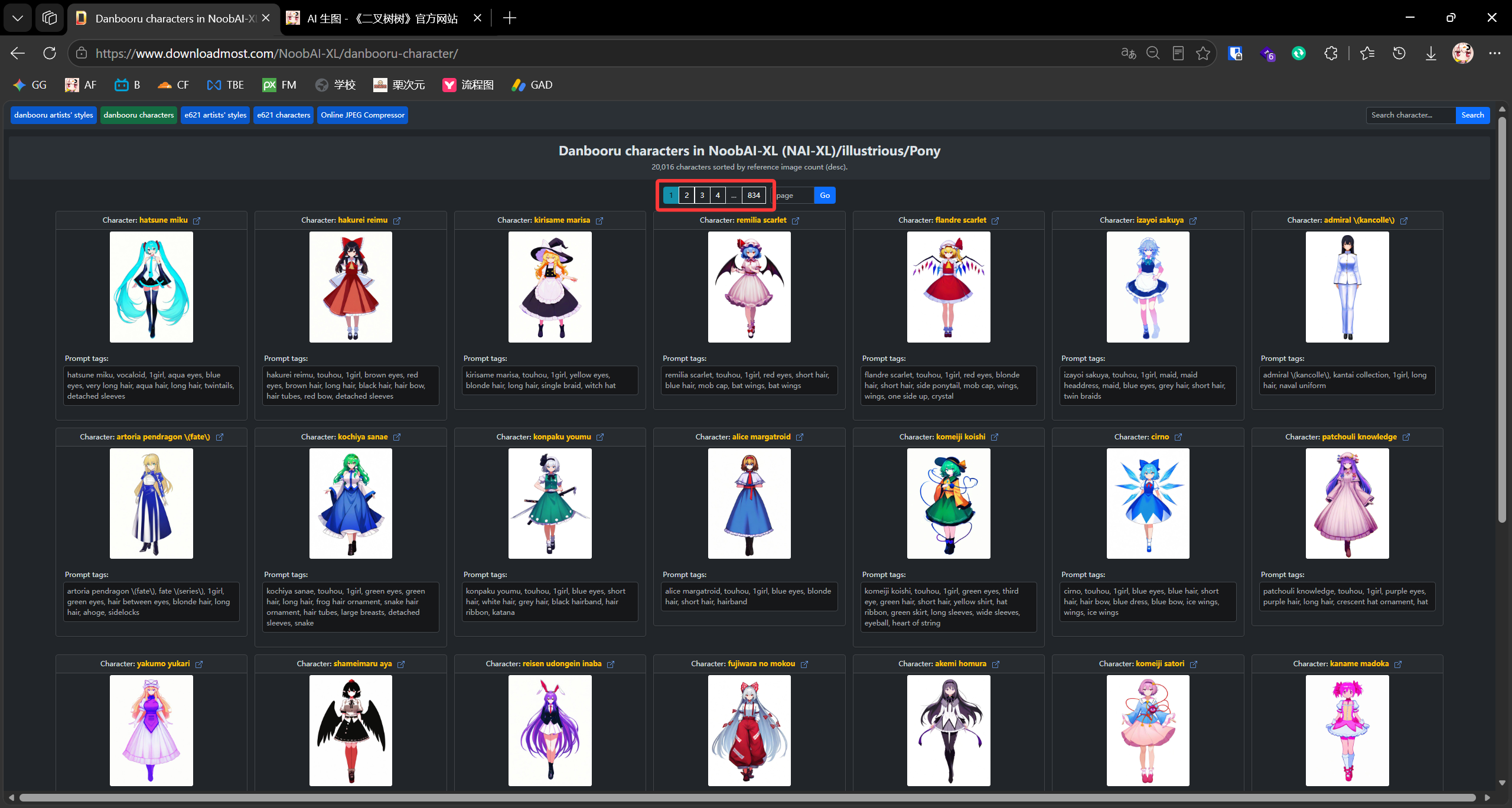View site information lock icon
The width and height of the screenshot is (1512, 808).
[82, 53]
